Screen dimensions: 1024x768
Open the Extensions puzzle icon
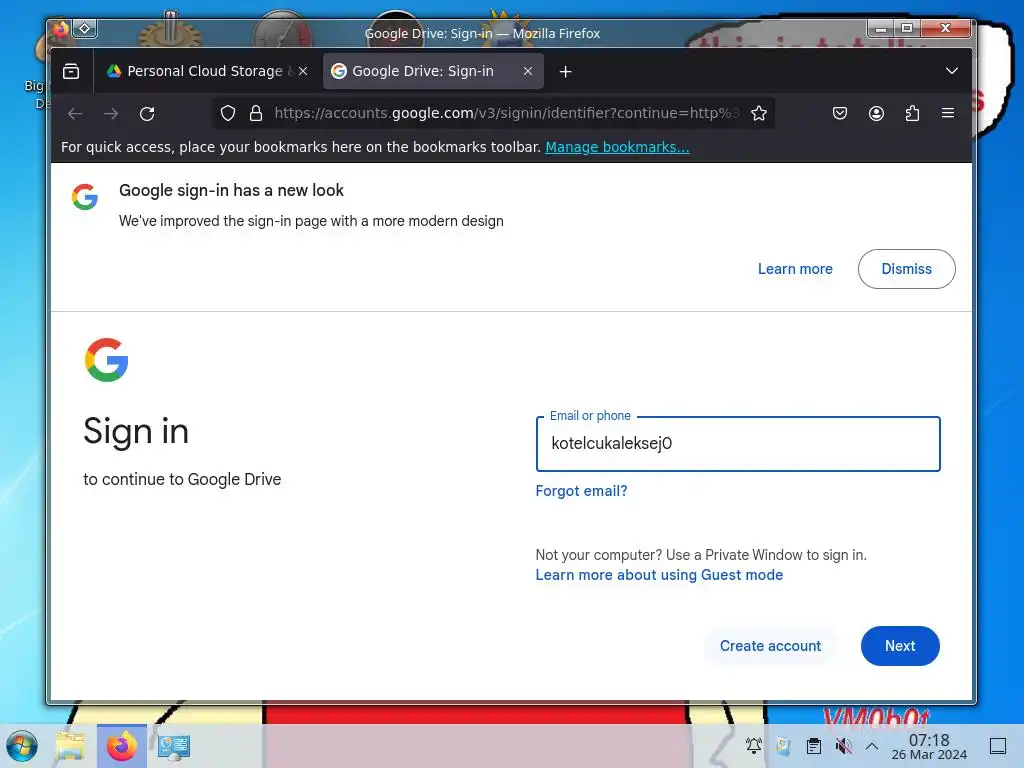pos(912,114)
